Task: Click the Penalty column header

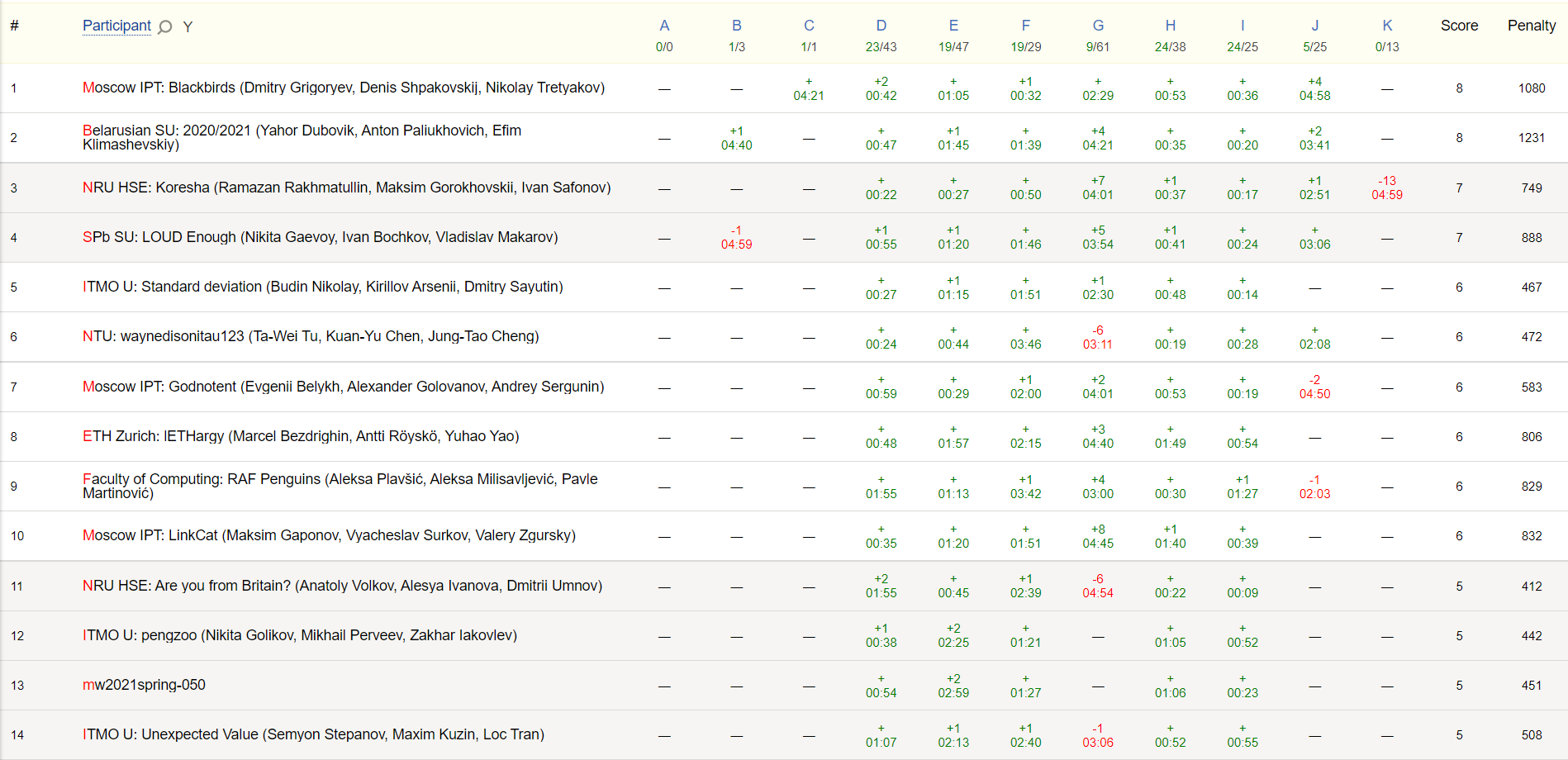Action: pyautogui.click(x=1531, y=26)
